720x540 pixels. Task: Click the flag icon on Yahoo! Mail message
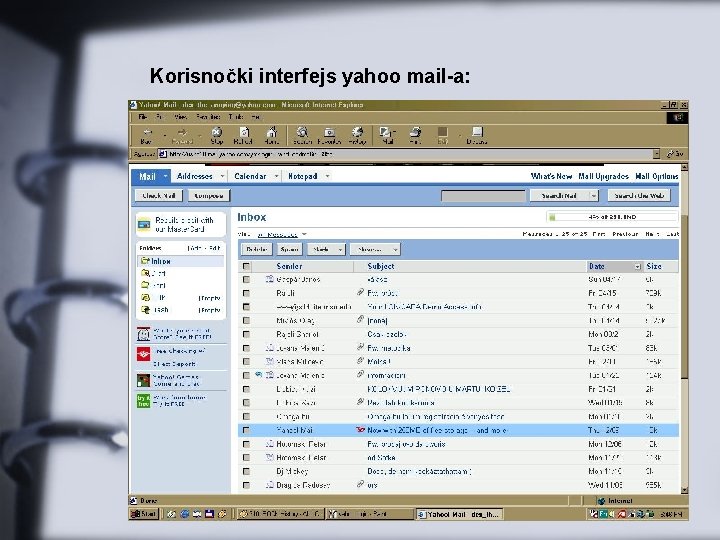click(360, 430)
